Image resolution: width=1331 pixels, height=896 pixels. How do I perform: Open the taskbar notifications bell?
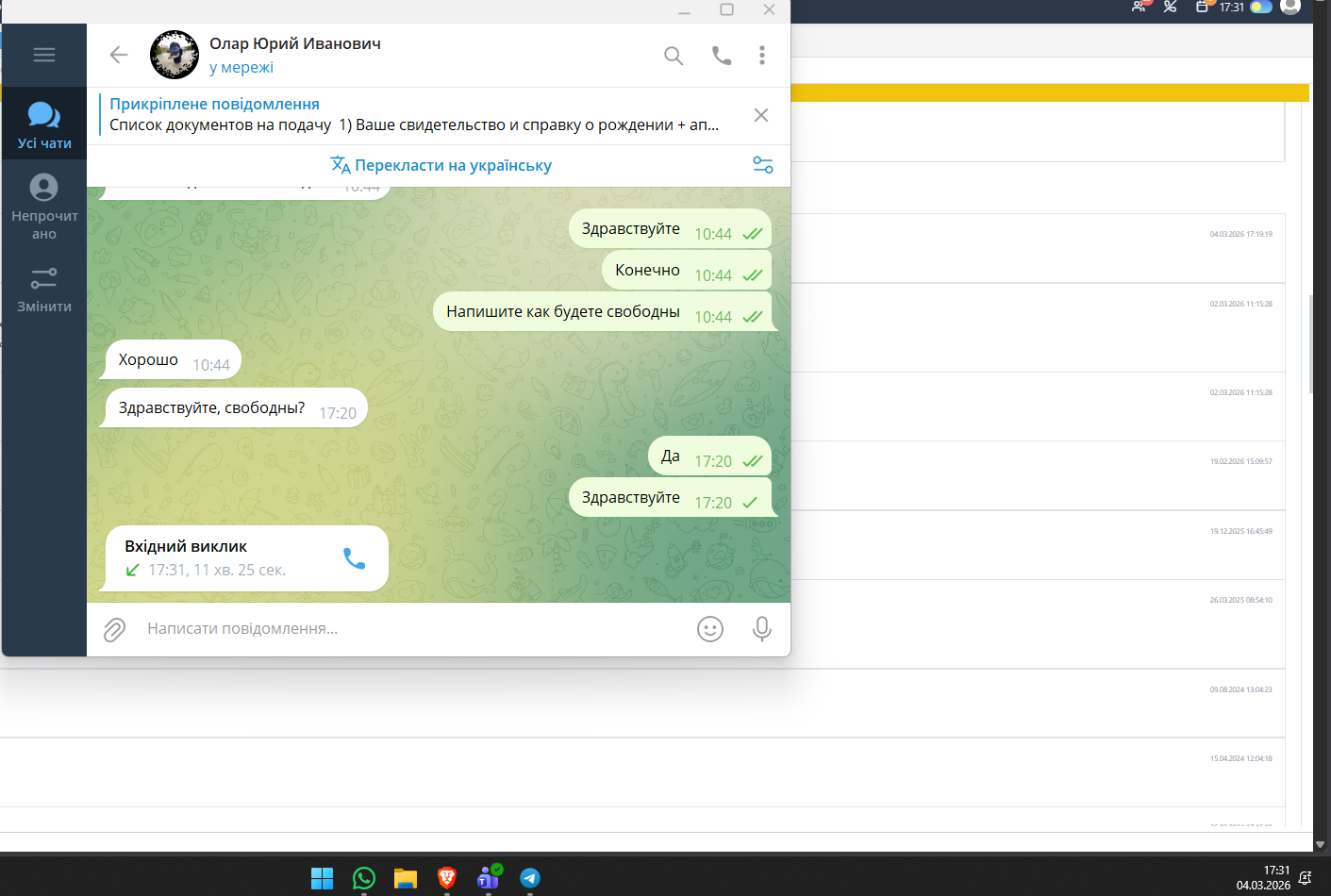point(1305,878)
